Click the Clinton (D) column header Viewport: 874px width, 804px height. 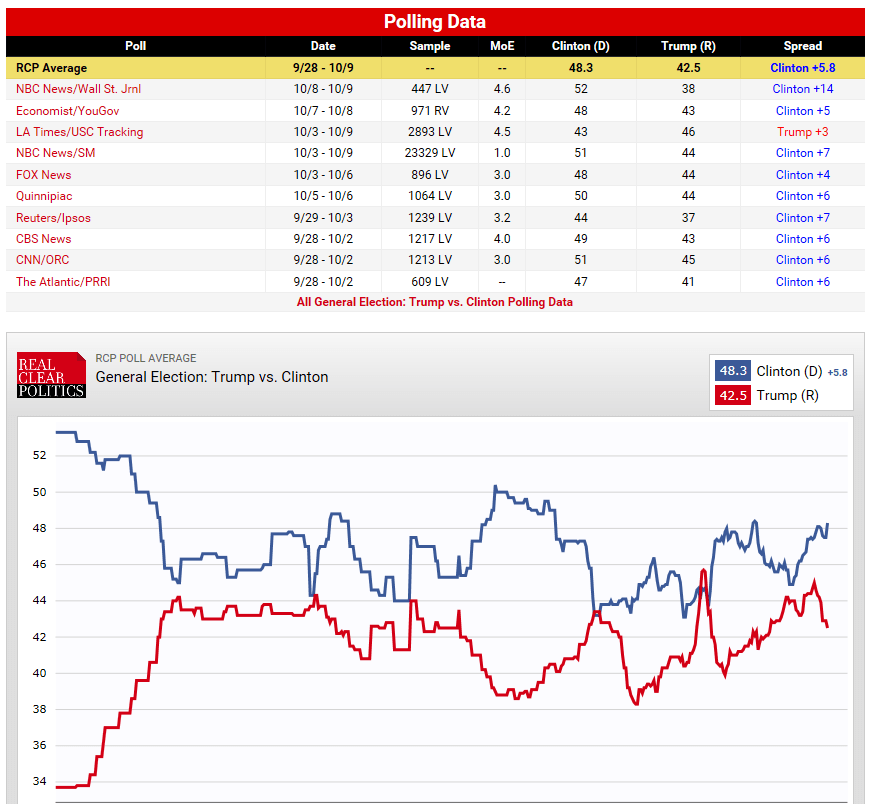[581, 46]
